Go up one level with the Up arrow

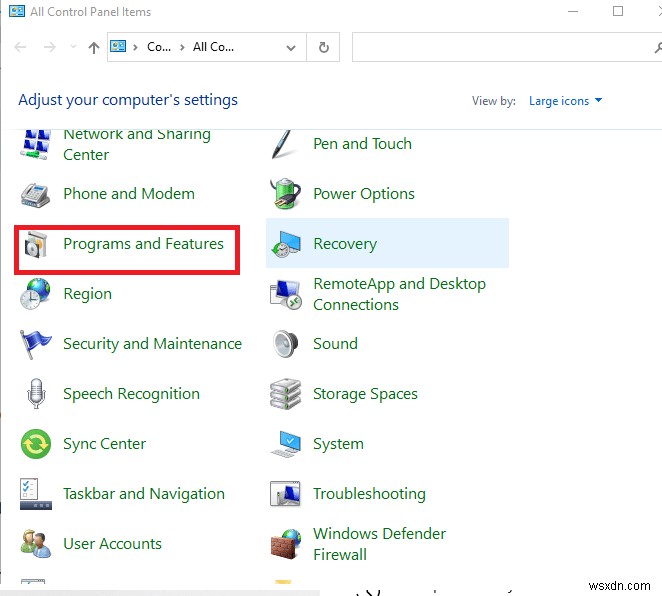click(93, 47)
